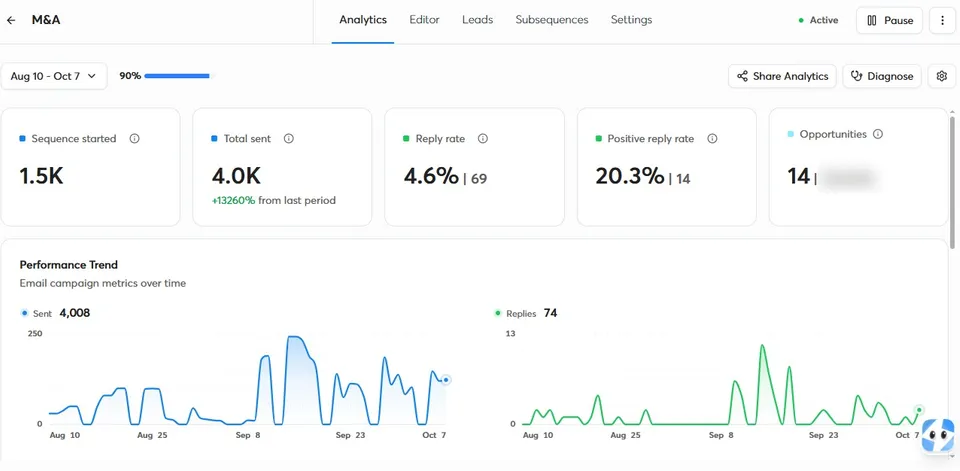Click the +13260% from last period text

274,200
